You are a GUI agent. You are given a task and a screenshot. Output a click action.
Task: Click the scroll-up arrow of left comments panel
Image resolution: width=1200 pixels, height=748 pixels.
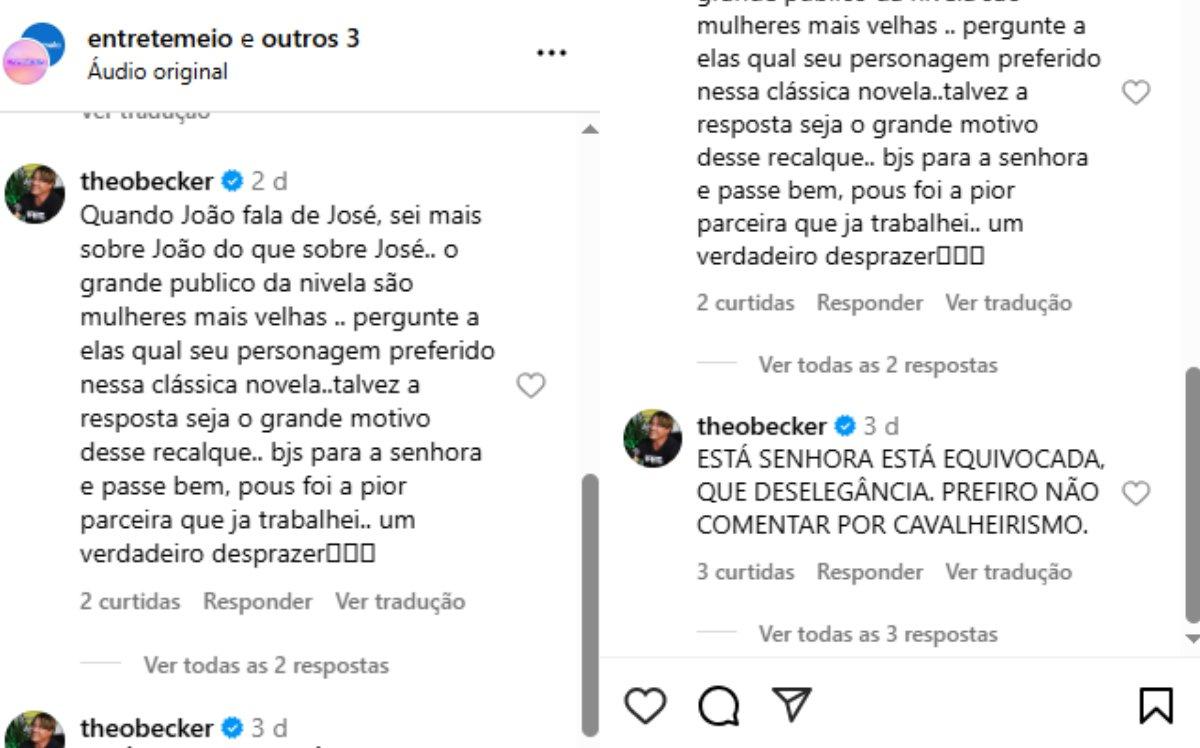[590, 130]
